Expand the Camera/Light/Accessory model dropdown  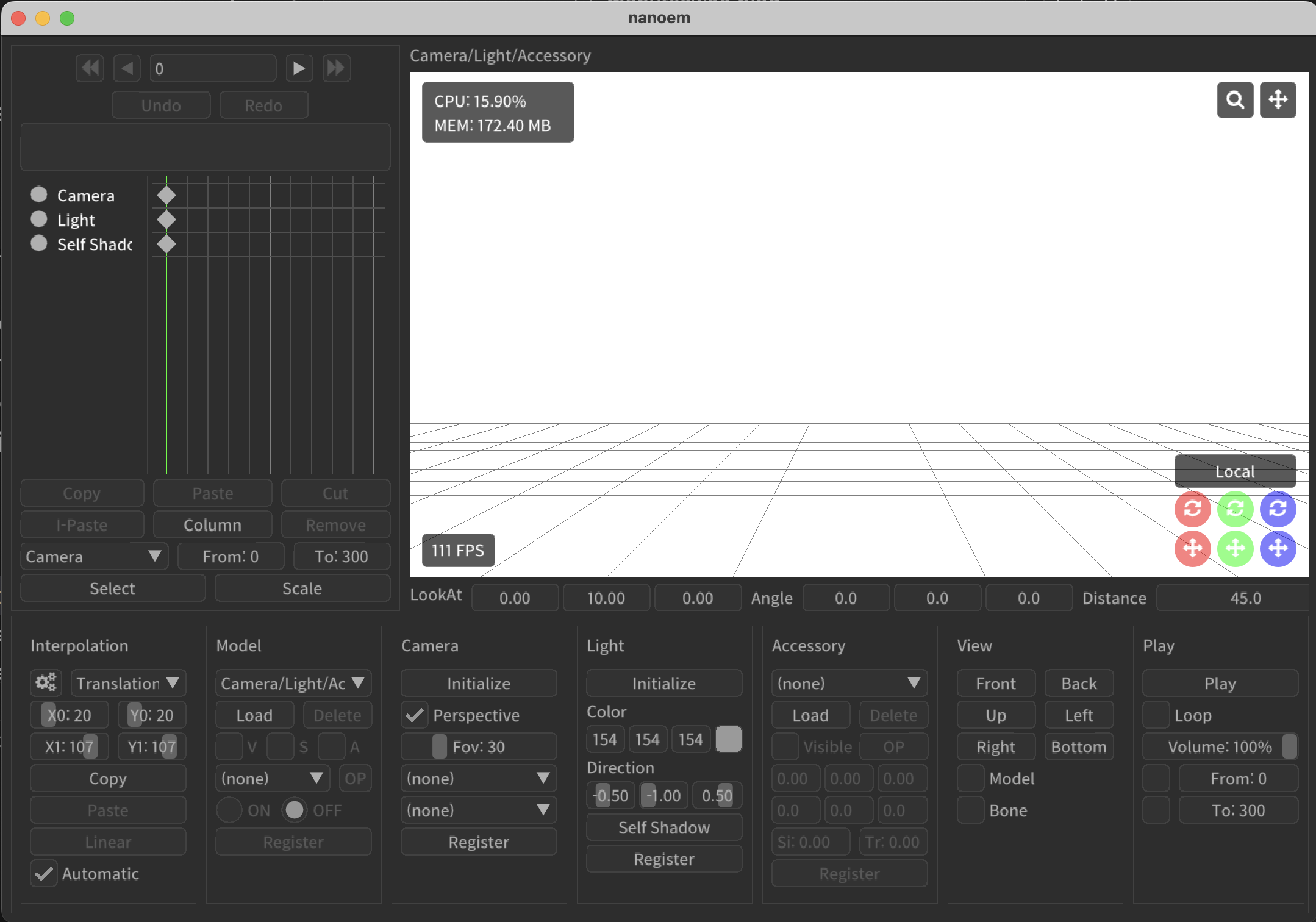click(293, 683)
